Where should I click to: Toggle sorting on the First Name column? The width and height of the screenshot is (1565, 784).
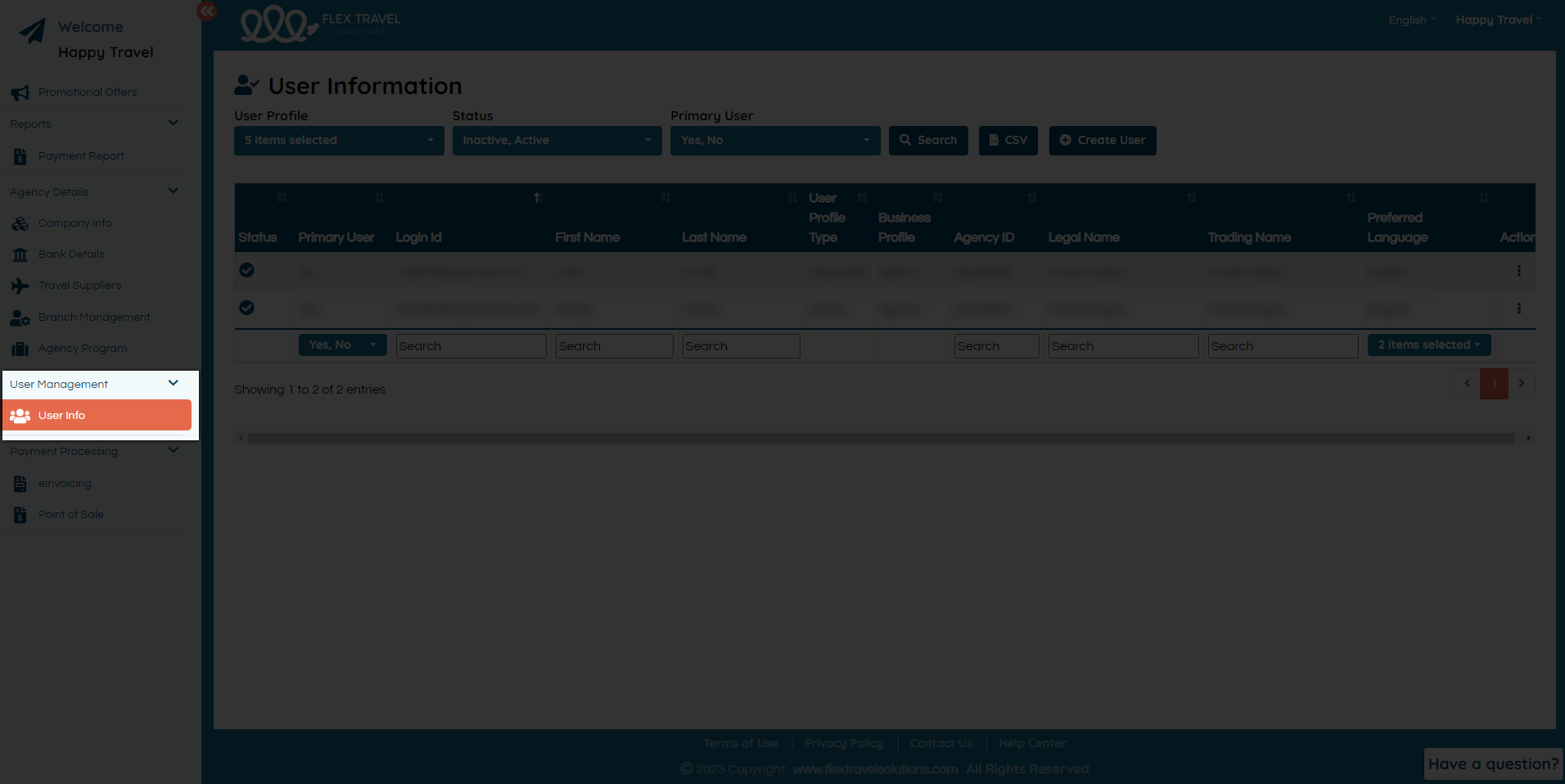click(537, 197)
